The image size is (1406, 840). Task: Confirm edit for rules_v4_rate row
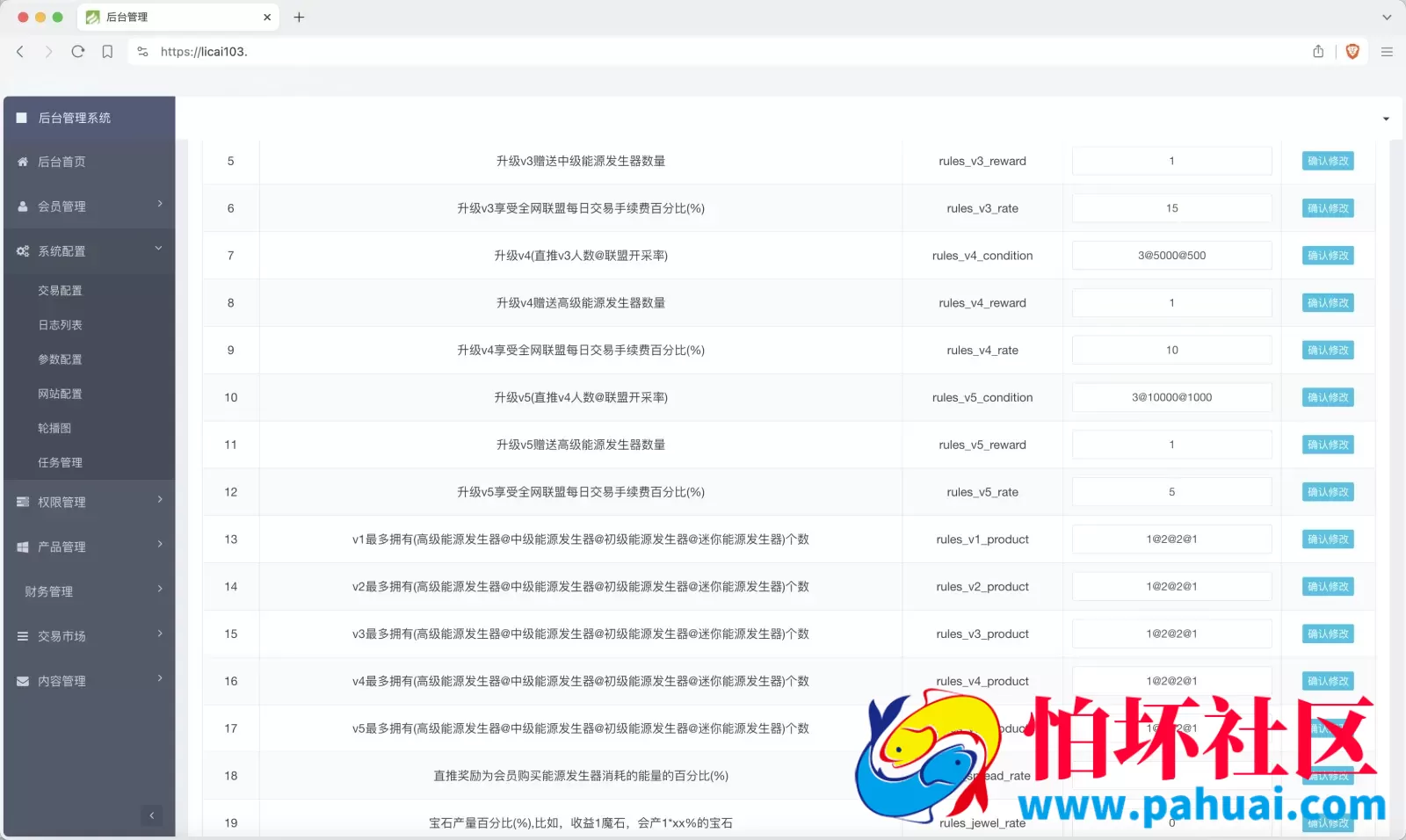point(1328,351)
